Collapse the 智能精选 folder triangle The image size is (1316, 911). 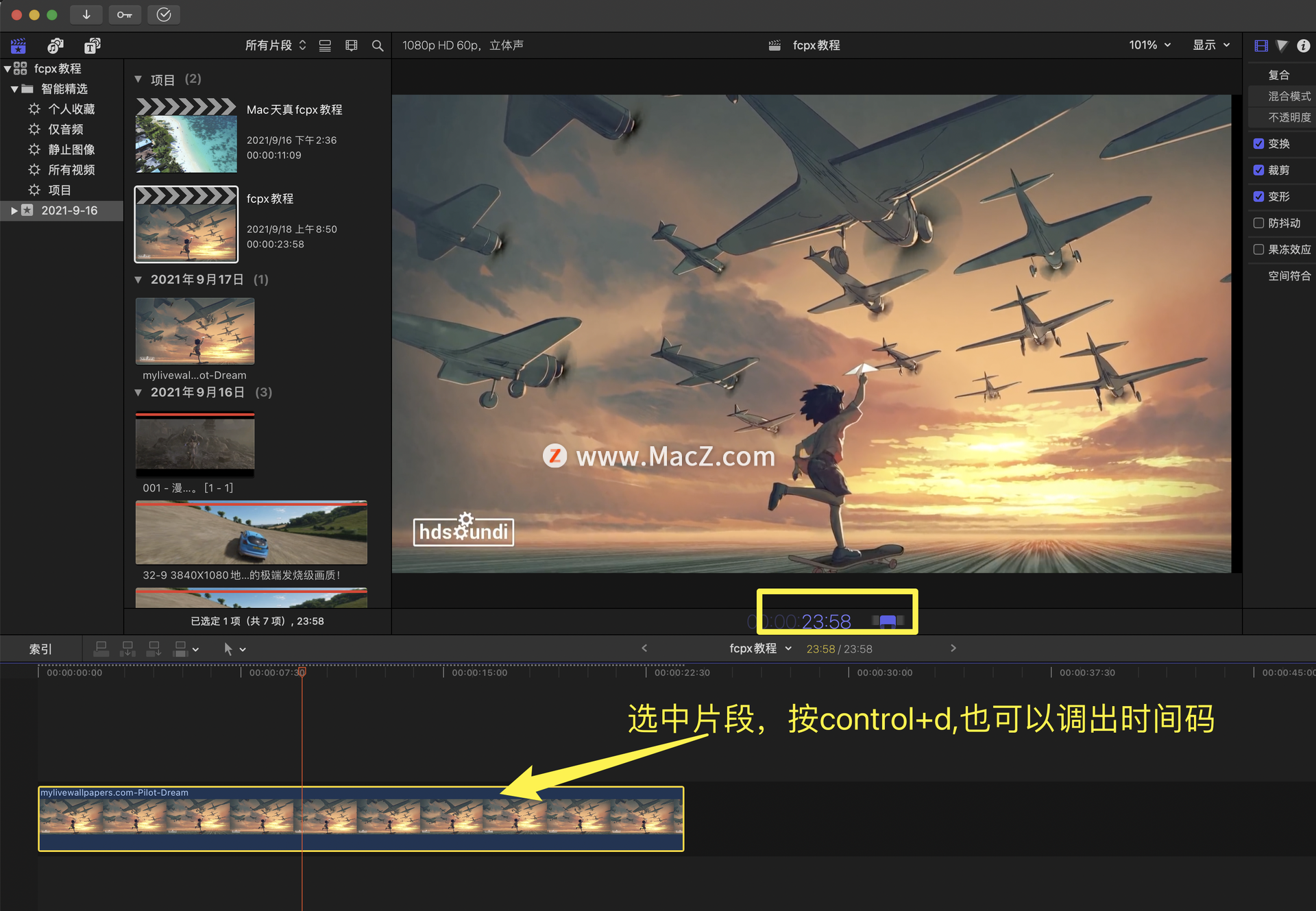pyautogui.click(x=14, y=89)
